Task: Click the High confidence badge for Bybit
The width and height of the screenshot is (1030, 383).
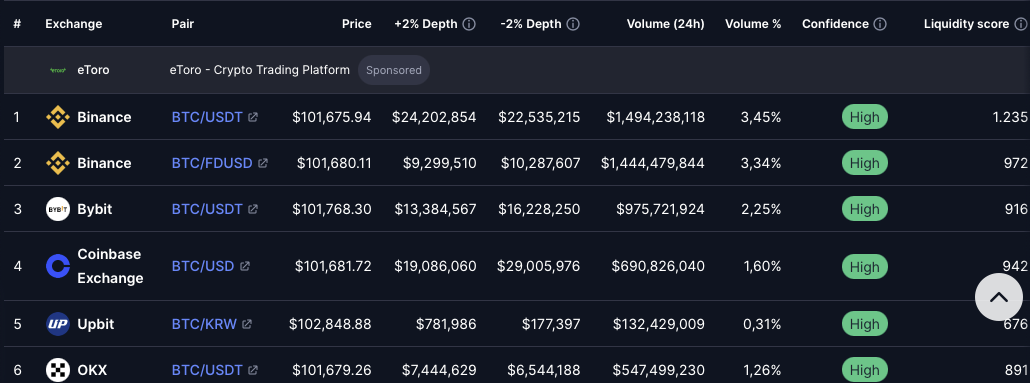Action: pyautogui.click(x=864, y=209)
